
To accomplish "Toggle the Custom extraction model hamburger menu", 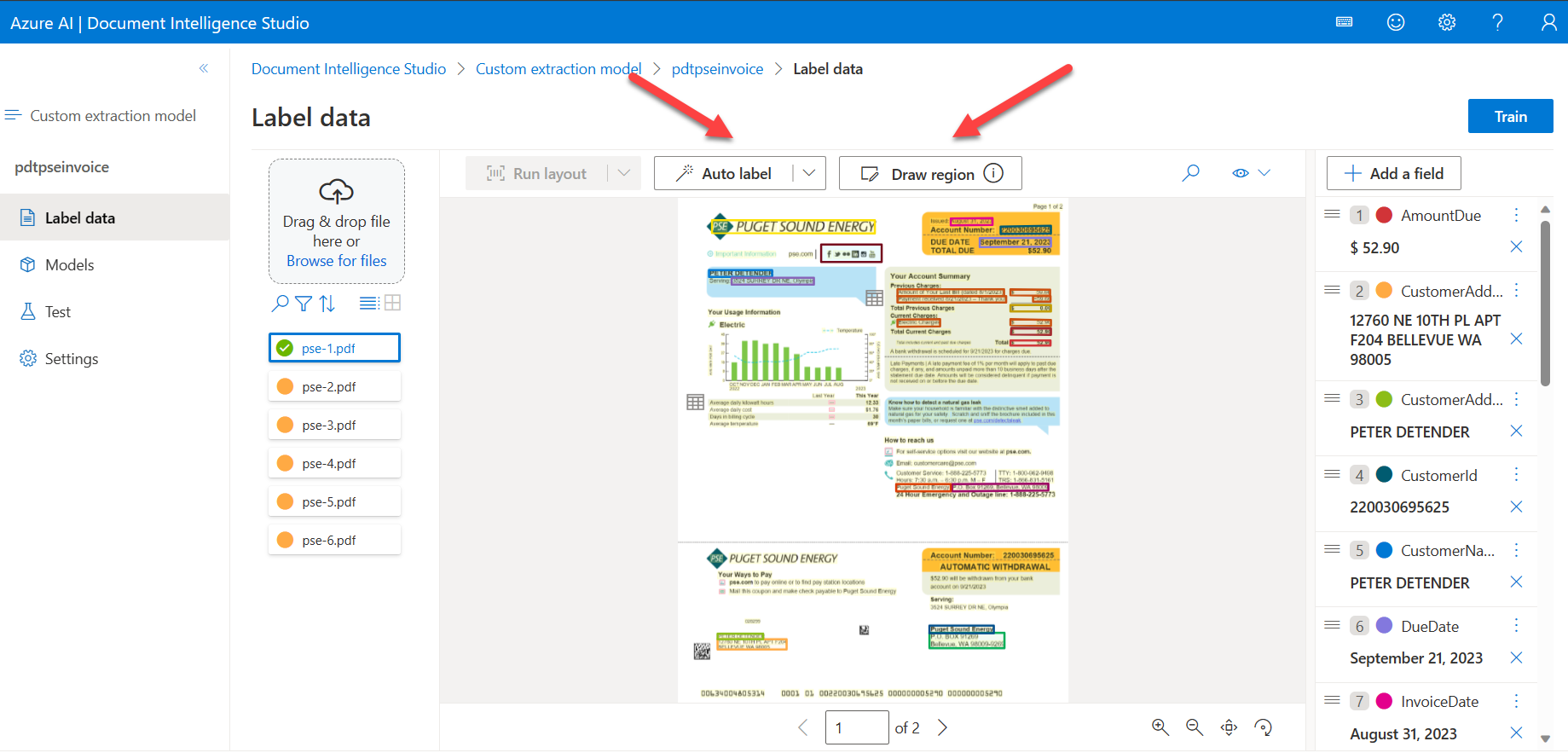I will 13,115.
